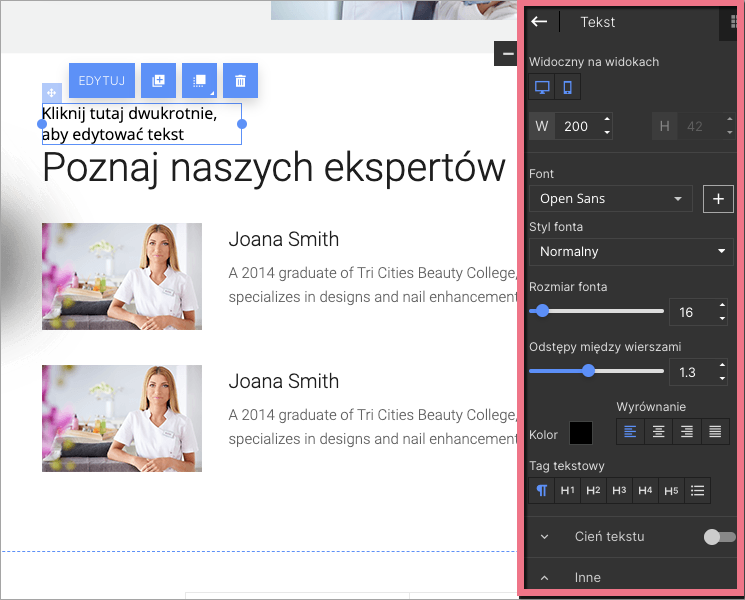Toggle the Cień tekstu switch
The height and width of the screenshot is (600, 745).
tap(718, 537)
